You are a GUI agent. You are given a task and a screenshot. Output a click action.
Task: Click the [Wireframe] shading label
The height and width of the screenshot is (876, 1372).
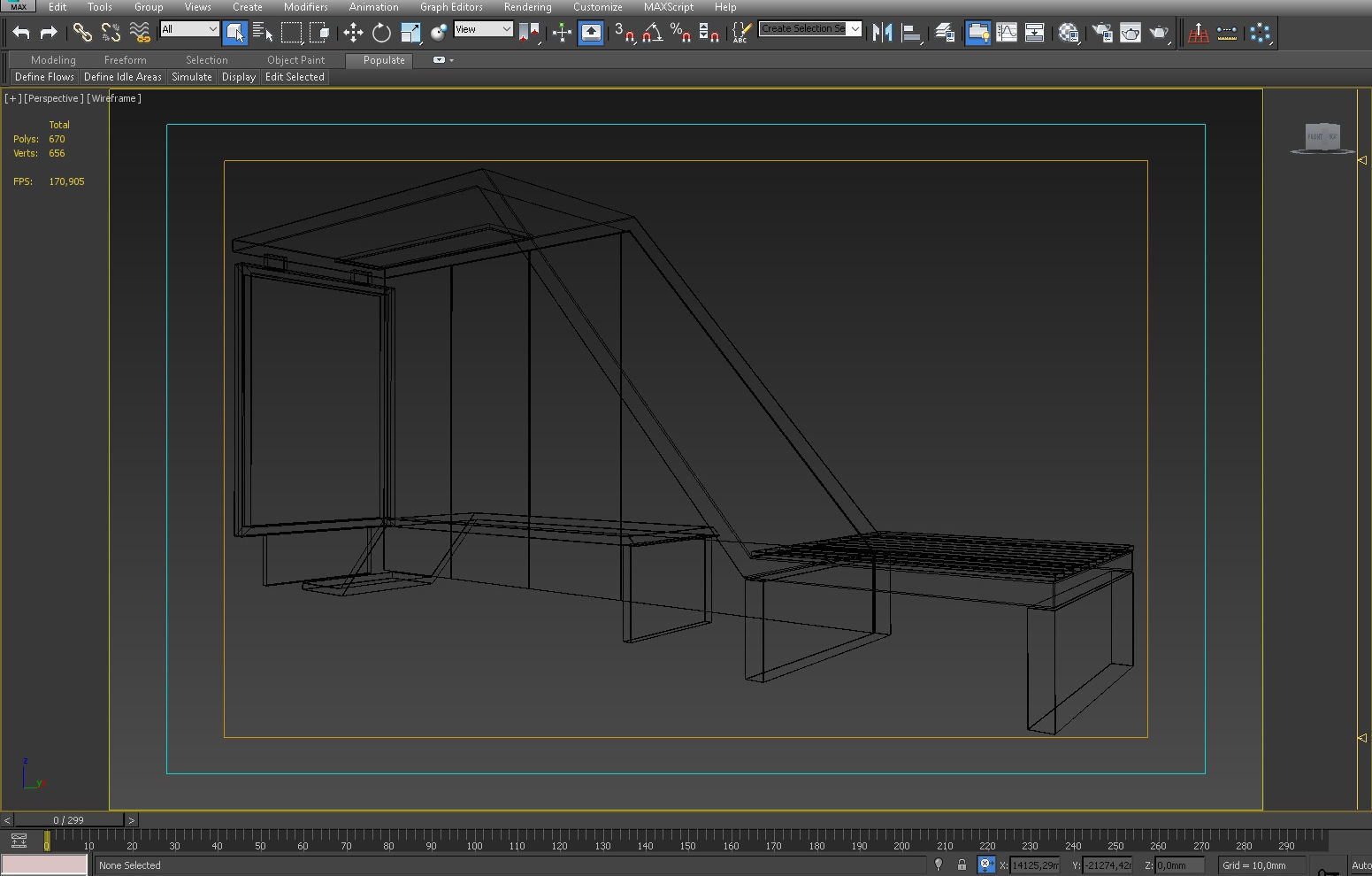click(x=114, y=98)
